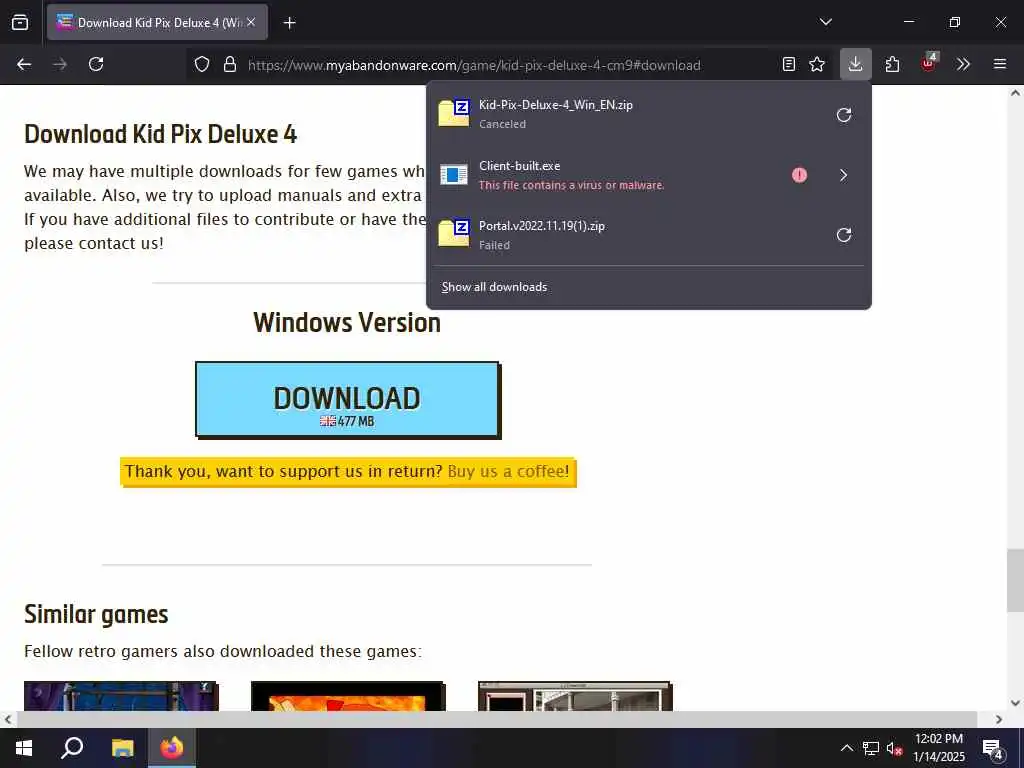Close the Download Kid Pix Deluxe 4 tab

click(251, 22)
